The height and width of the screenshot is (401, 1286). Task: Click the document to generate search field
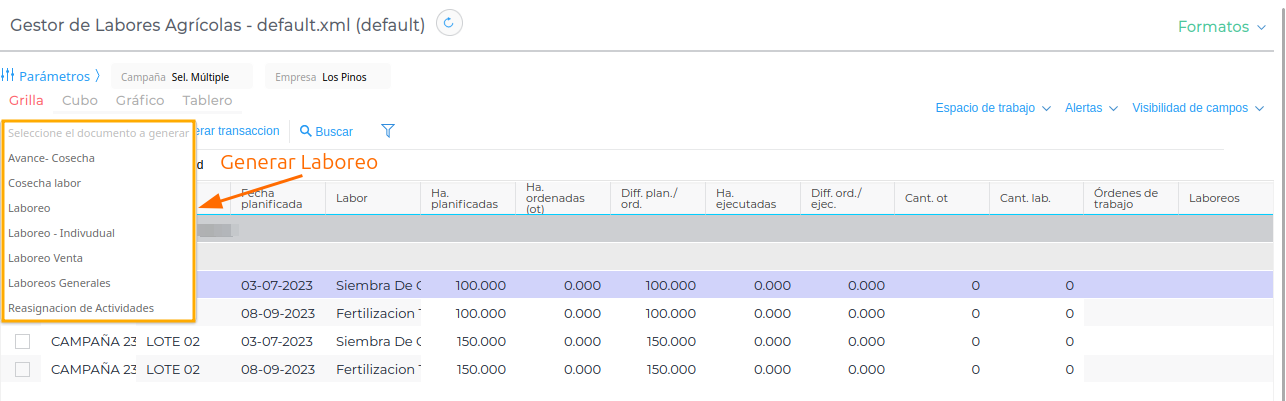(x=98, y=133)
